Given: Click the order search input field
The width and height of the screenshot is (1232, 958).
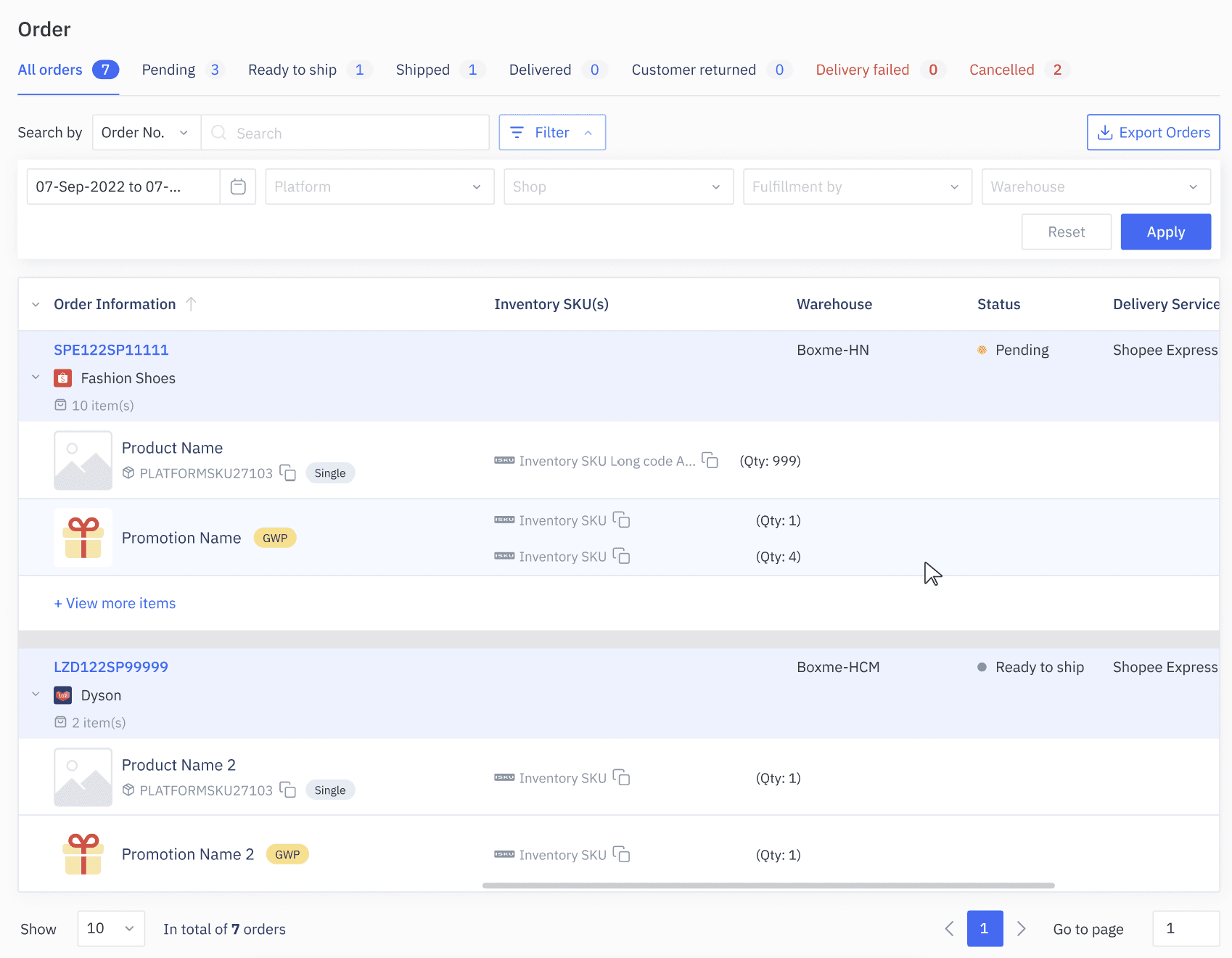Looking at the screenshot, I should (x=345, y=133).
